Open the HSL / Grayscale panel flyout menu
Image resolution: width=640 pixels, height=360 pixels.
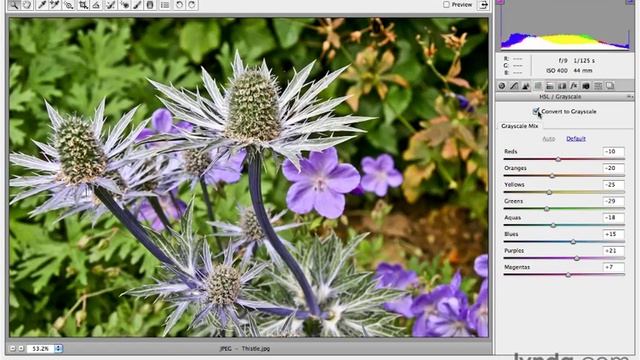(x=630, y=97)
